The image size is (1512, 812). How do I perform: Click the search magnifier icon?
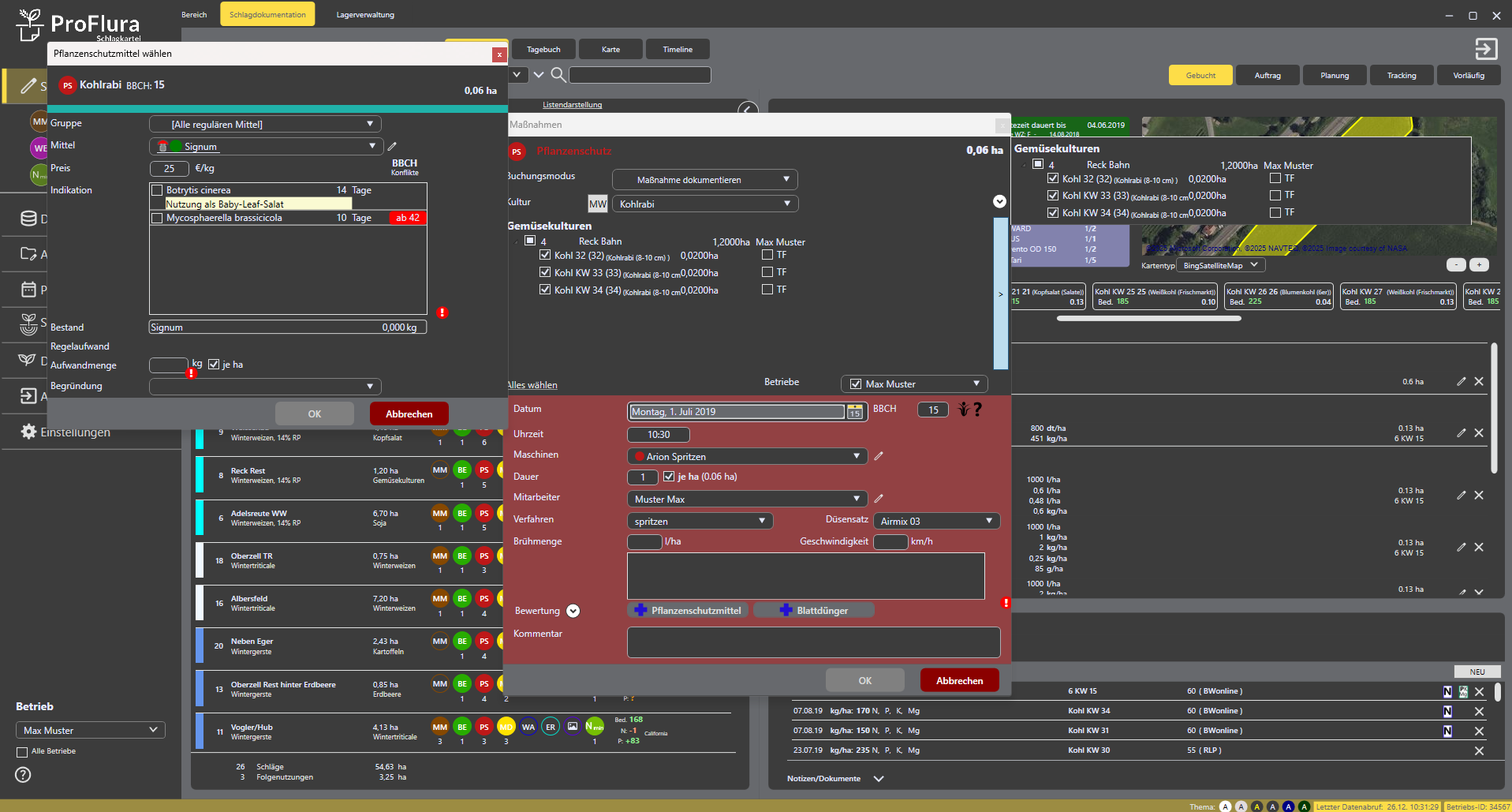(558, 75)
